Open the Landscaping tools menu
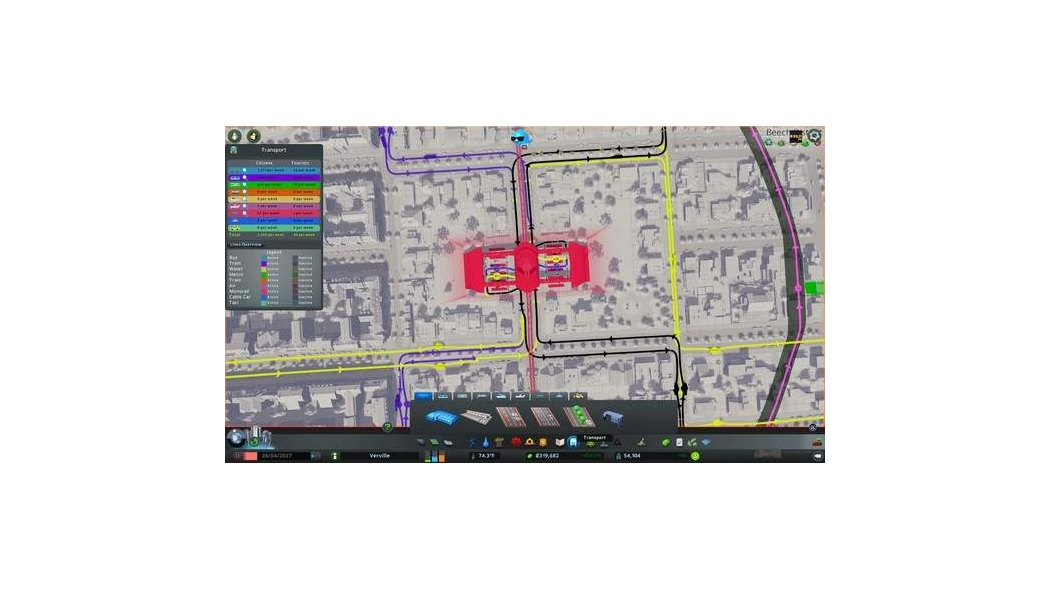This screenshot has width=1050, height=590. point(642,442)
